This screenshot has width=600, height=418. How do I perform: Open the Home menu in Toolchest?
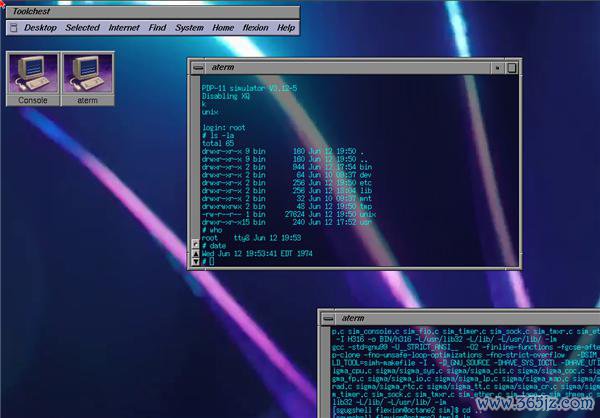[223, 28]
